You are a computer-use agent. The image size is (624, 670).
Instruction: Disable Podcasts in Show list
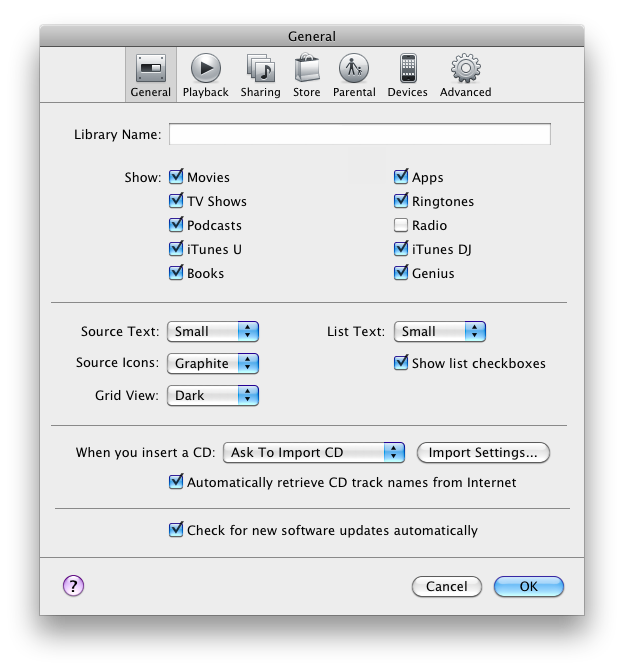tap(176, 224)
